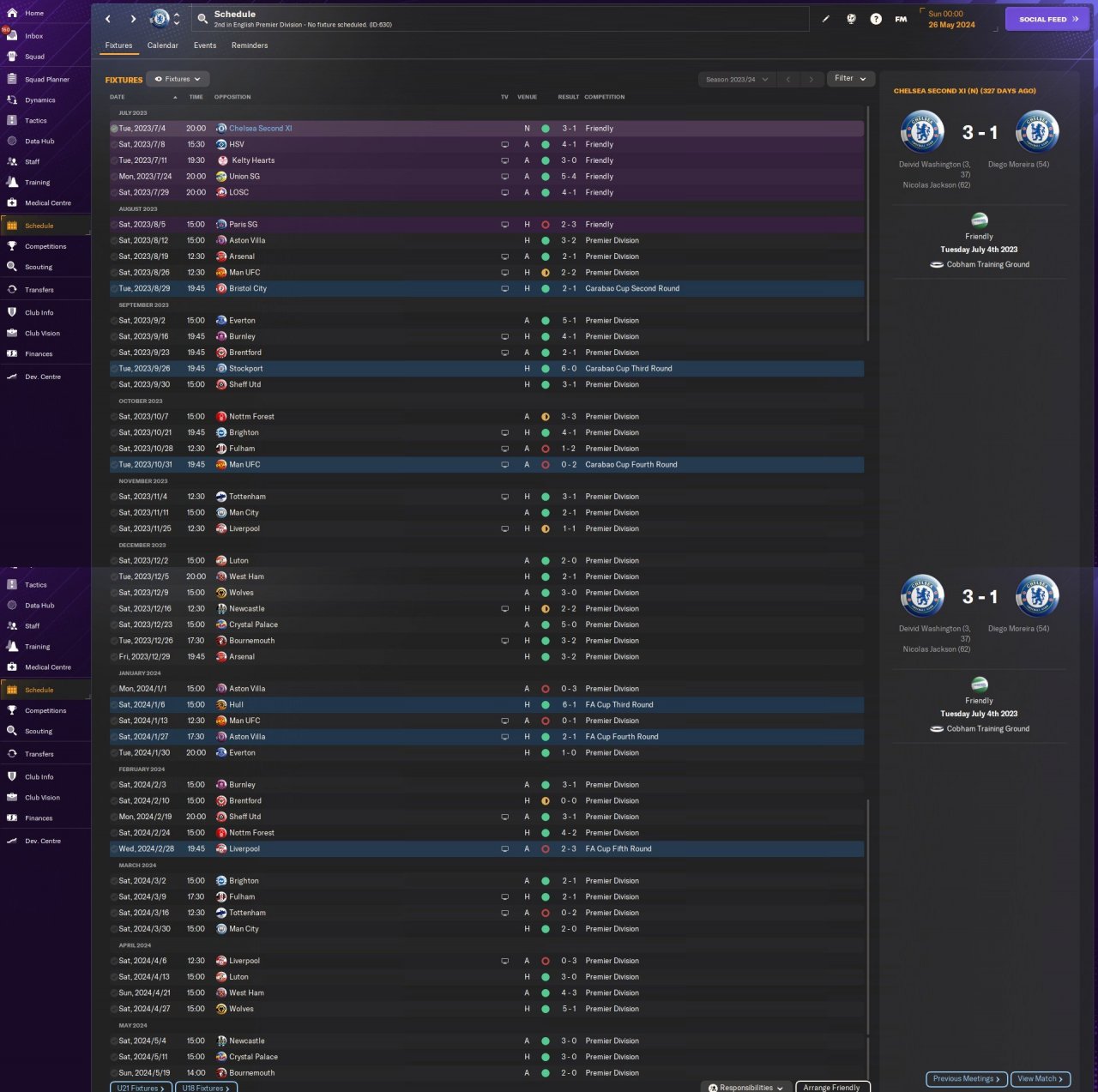Click the magnifier search icon beside Schedule
1098x1092 pixels.
point(202,18)
